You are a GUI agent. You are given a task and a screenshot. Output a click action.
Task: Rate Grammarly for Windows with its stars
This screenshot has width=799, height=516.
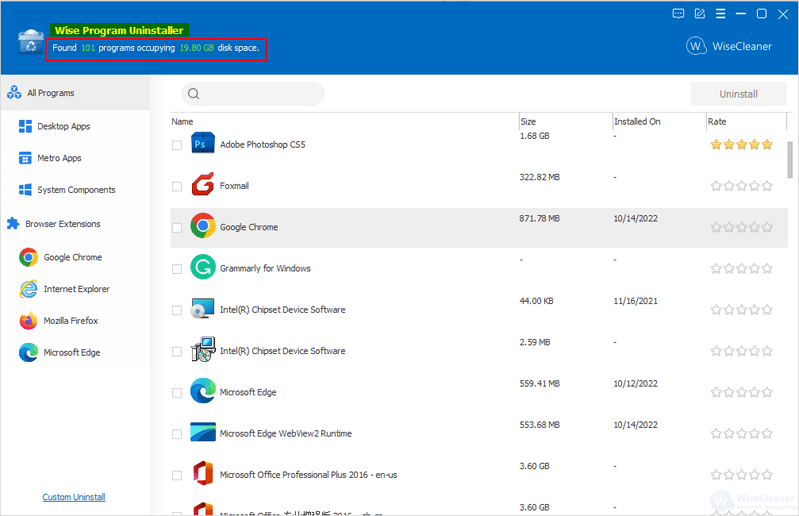741,268
